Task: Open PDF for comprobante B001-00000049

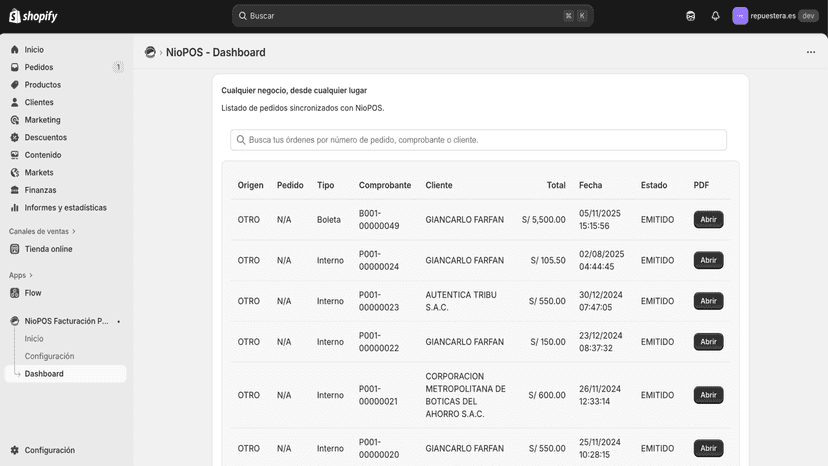Action: click(x=708, y=219)
